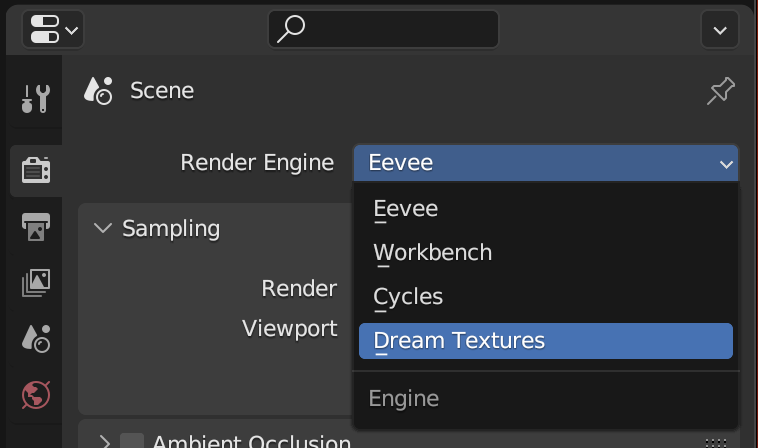Open the Scene properties tab

pos(36,339)
